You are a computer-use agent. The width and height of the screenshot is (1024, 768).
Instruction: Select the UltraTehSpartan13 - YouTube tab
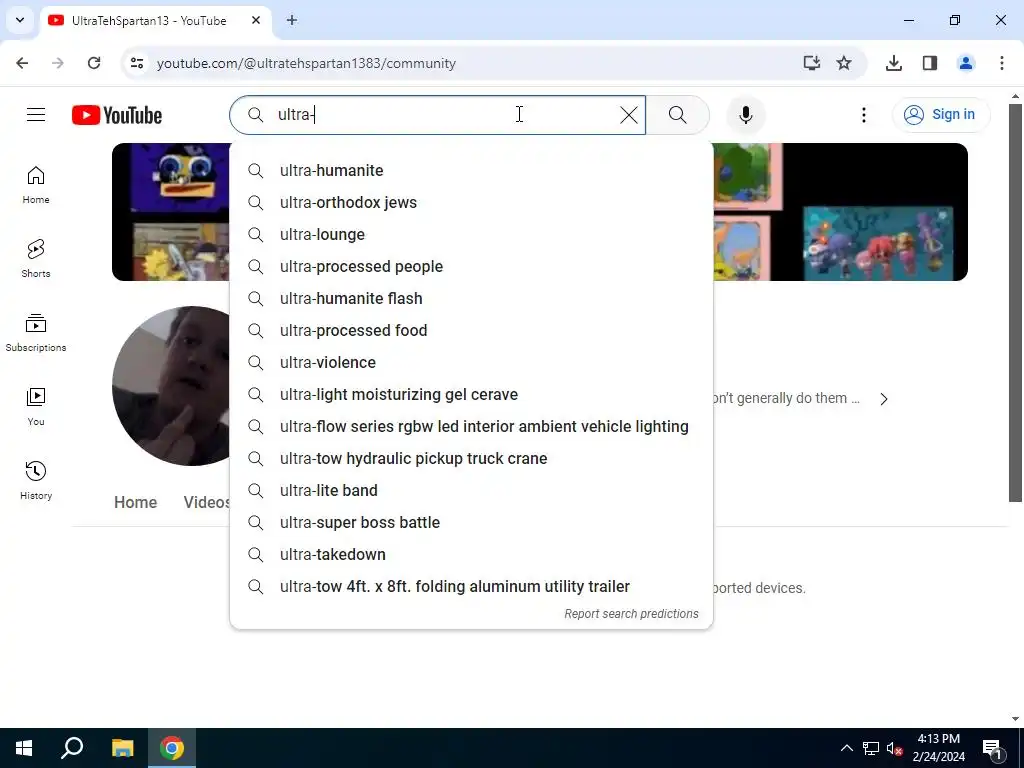(x=155, y=20)
